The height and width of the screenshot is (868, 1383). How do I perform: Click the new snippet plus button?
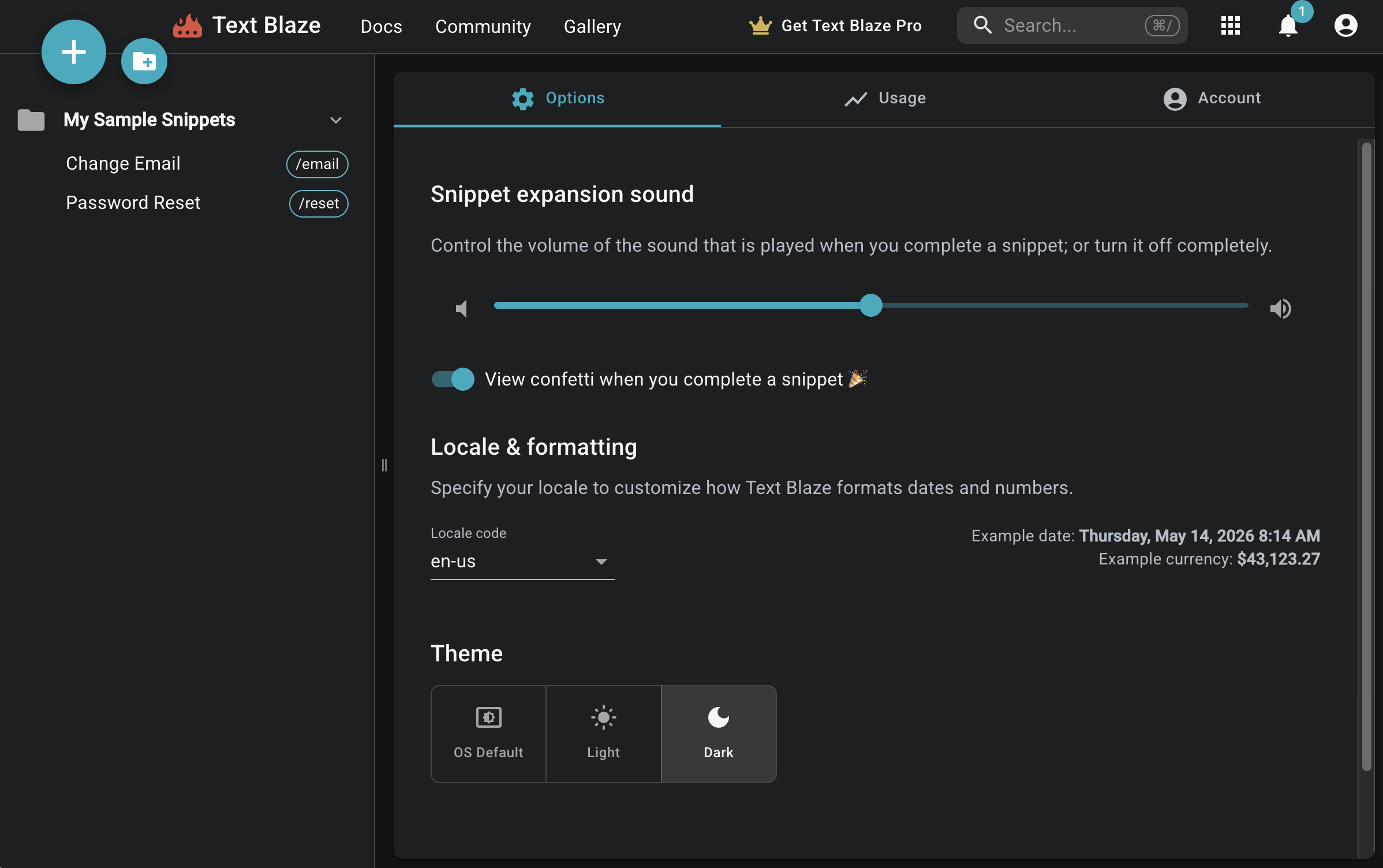point(74,52)
